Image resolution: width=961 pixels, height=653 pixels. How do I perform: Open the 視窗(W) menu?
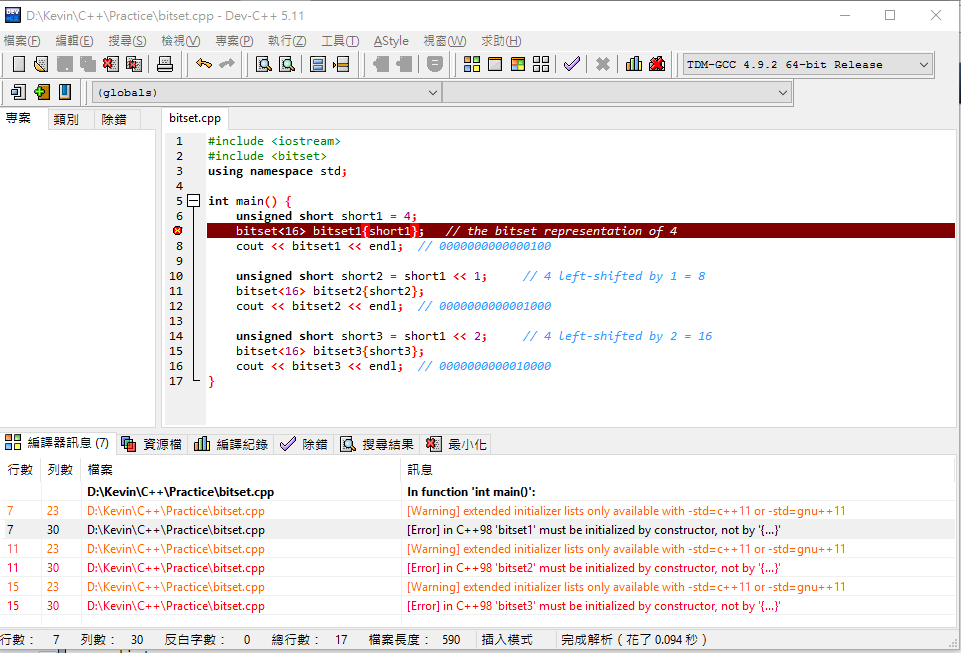(x=444, y=41)
